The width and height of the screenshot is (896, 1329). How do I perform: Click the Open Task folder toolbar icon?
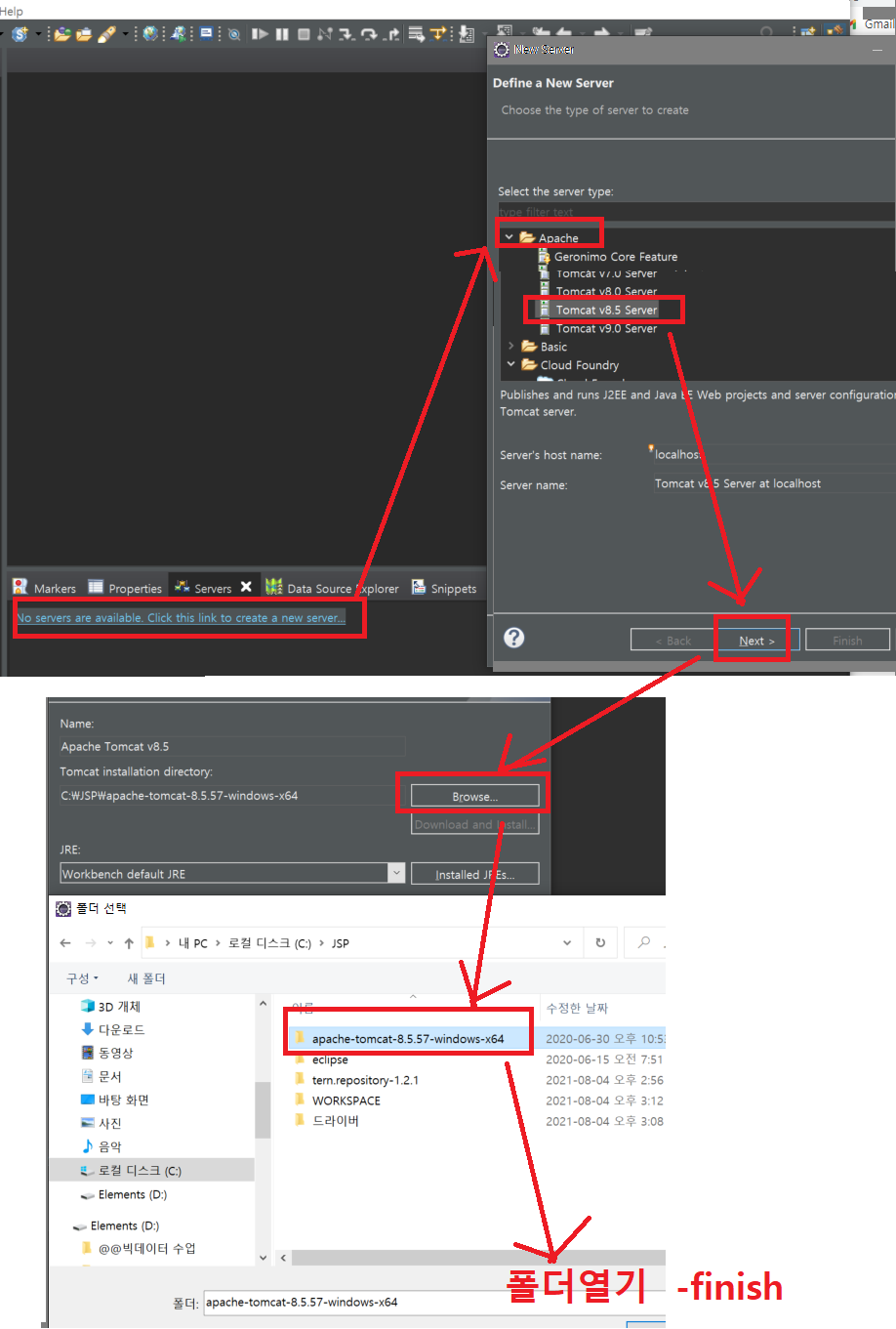coord(84,34)
